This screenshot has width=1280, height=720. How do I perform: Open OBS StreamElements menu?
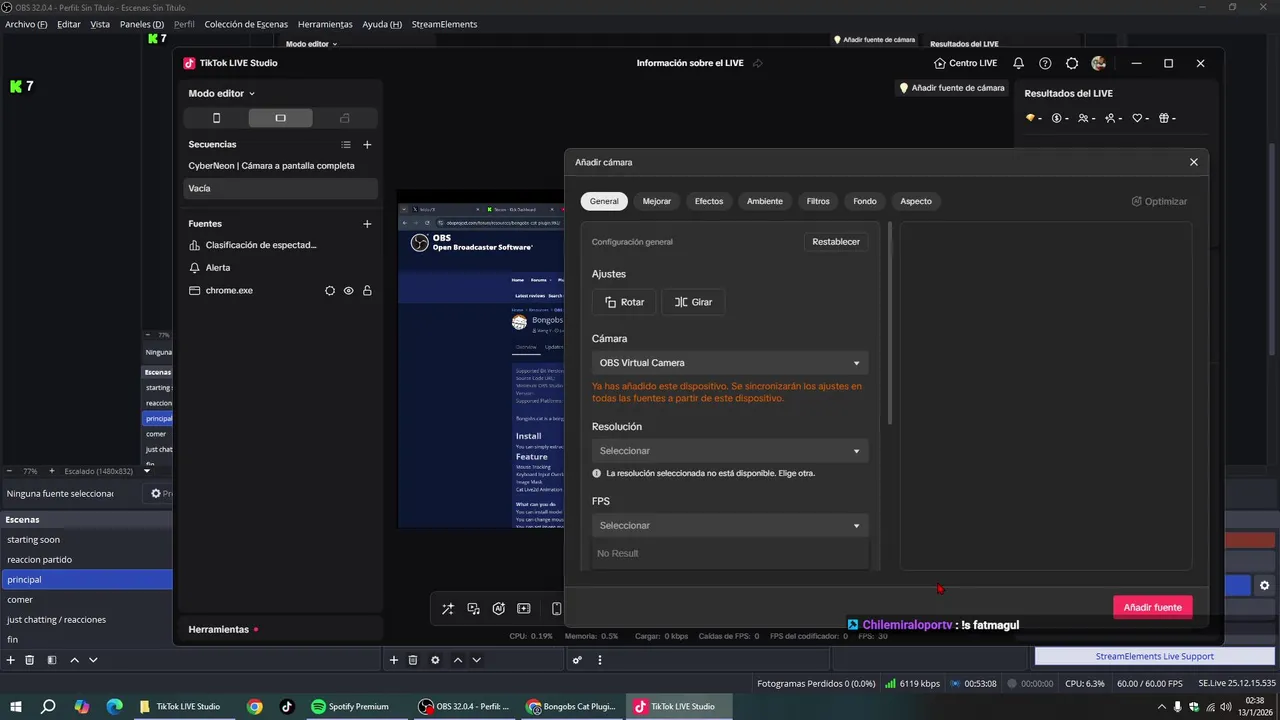coord(444,24)
